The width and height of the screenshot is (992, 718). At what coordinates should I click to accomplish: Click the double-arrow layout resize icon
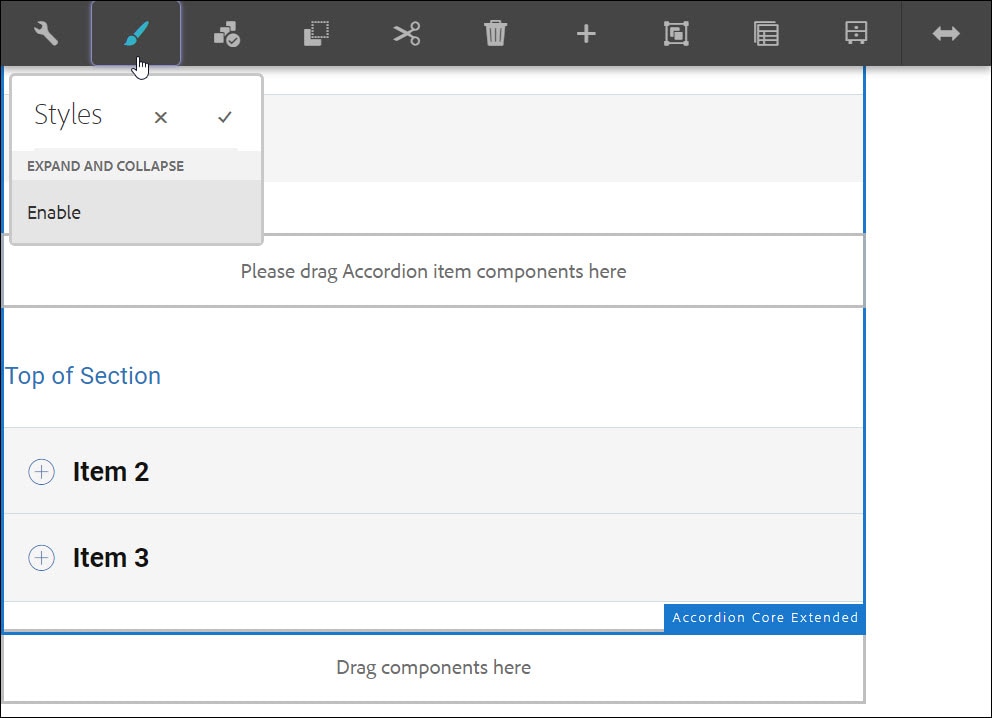(946, 34)
